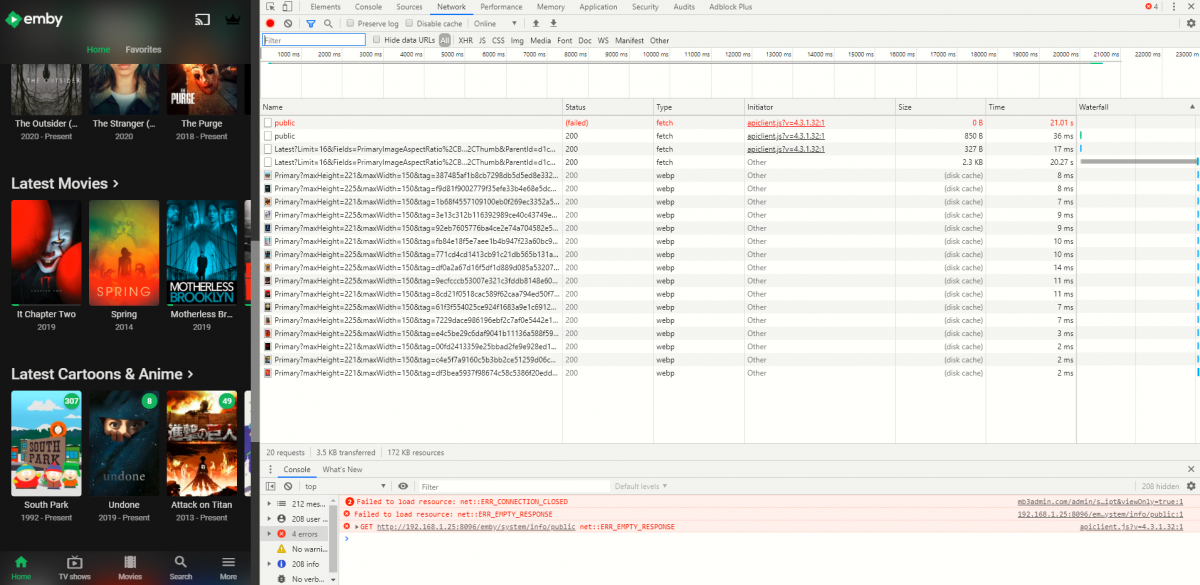Open the Favorites tab in Emby

(143, 49)
